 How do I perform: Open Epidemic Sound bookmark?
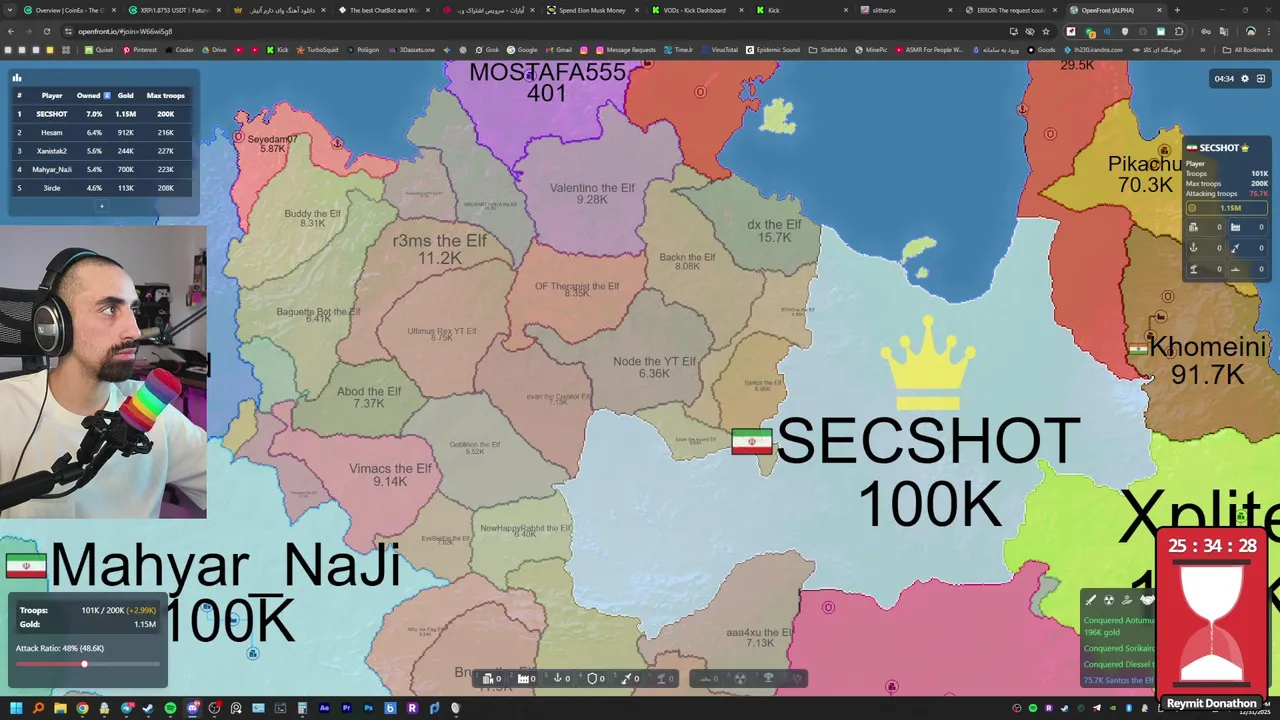[x=773, y=49]
